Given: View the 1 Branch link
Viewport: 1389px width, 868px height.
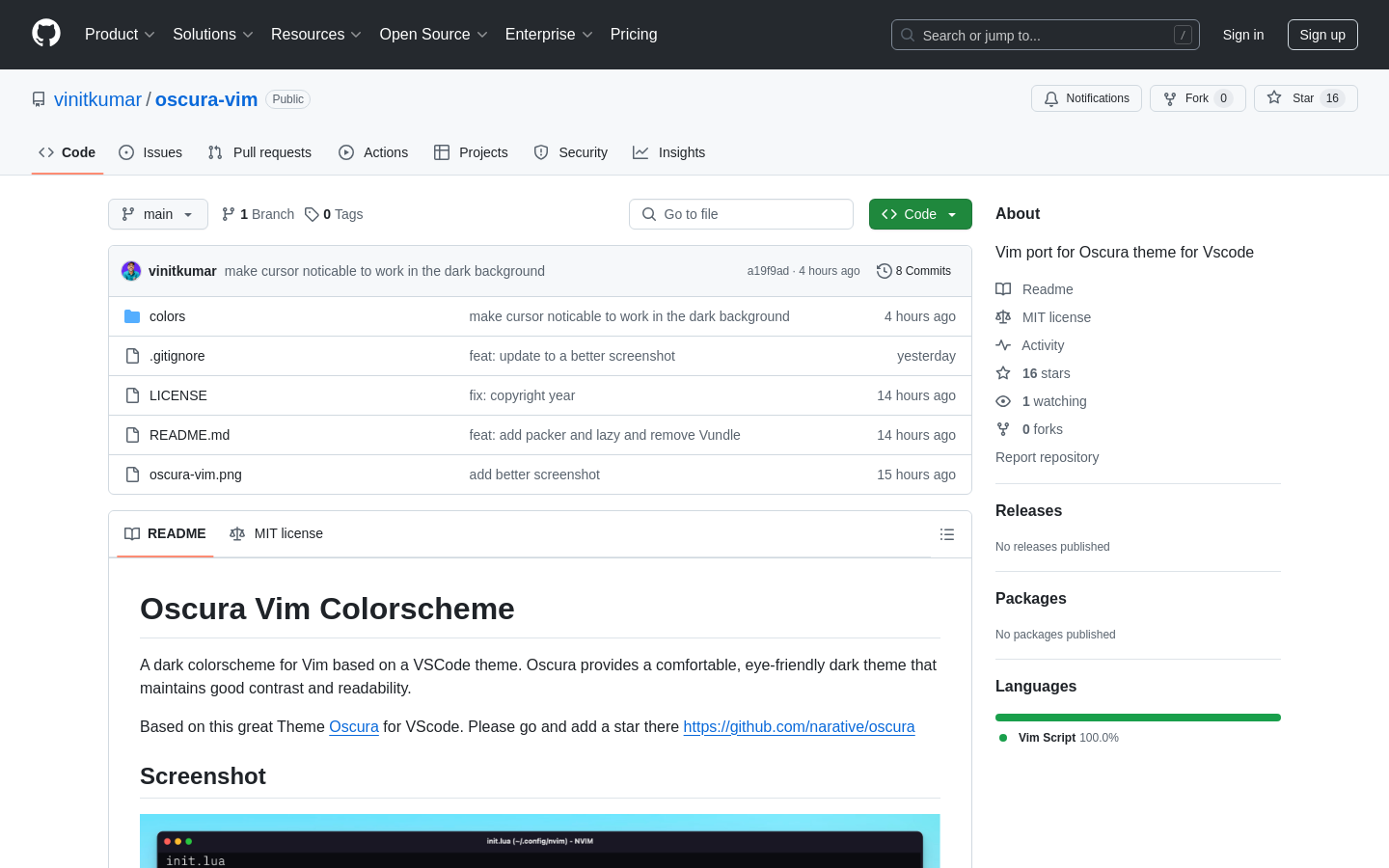Looking at the screenshot, I should point(258,214).
